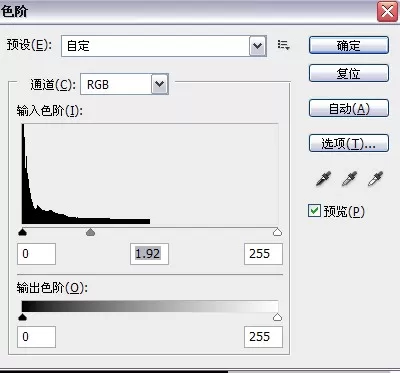Open the preset options menu icon

[283, 45]
